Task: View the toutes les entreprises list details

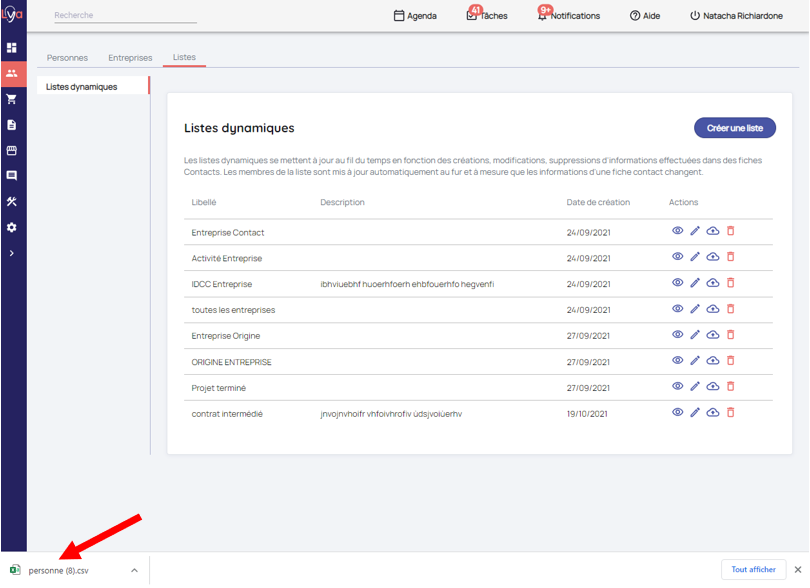Action: [x=677, y=309]
